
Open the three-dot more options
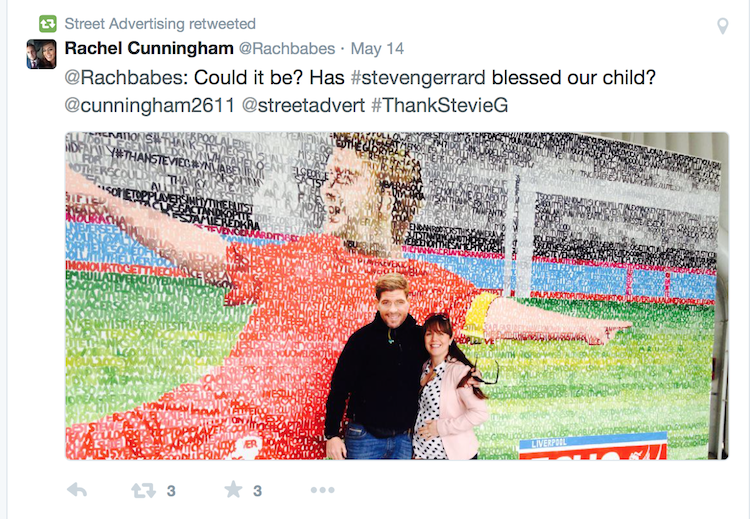tap(322, 490)
